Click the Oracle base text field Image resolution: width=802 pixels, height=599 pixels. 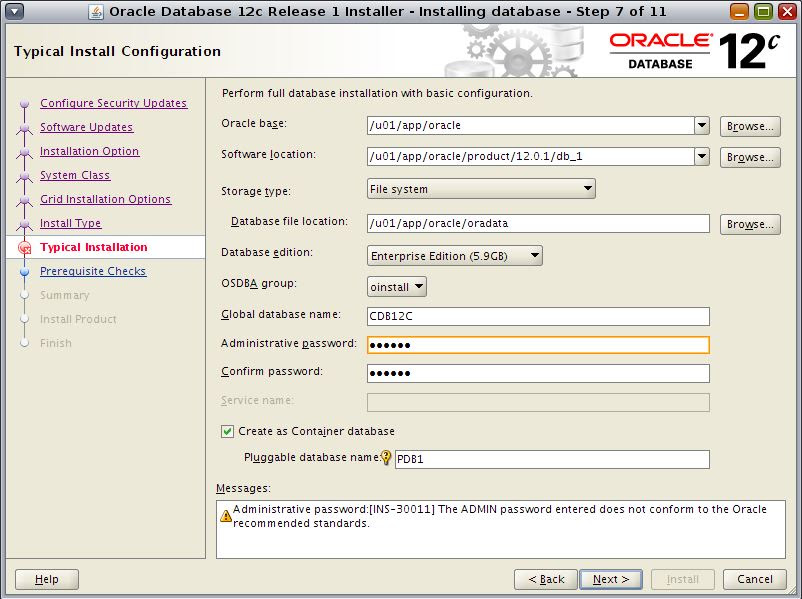(x=530, y=125)
